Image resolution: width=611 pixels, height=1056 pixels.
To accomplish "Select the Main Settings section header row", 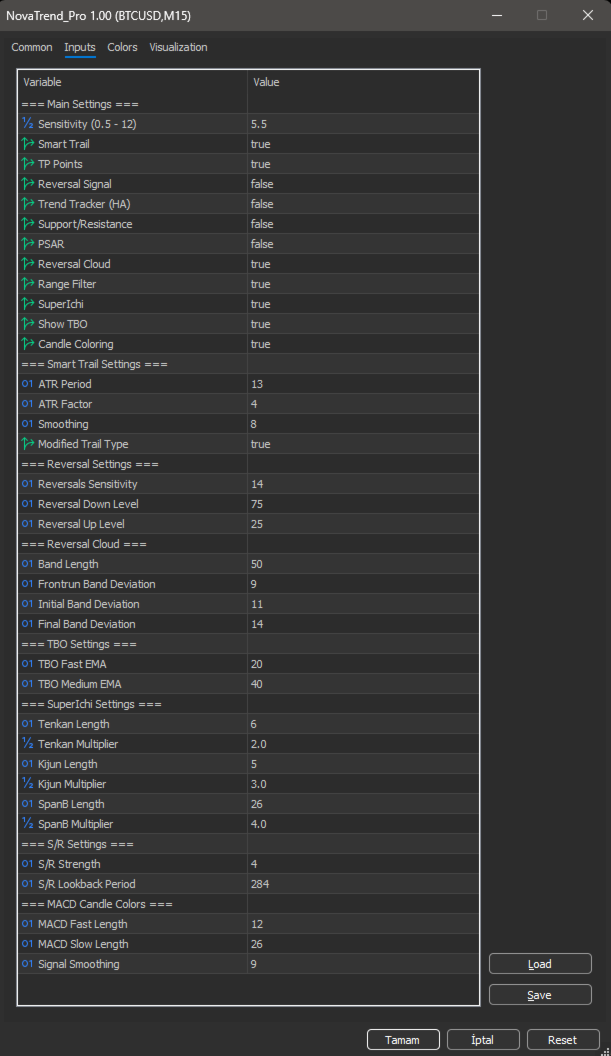I will (249, 104).
